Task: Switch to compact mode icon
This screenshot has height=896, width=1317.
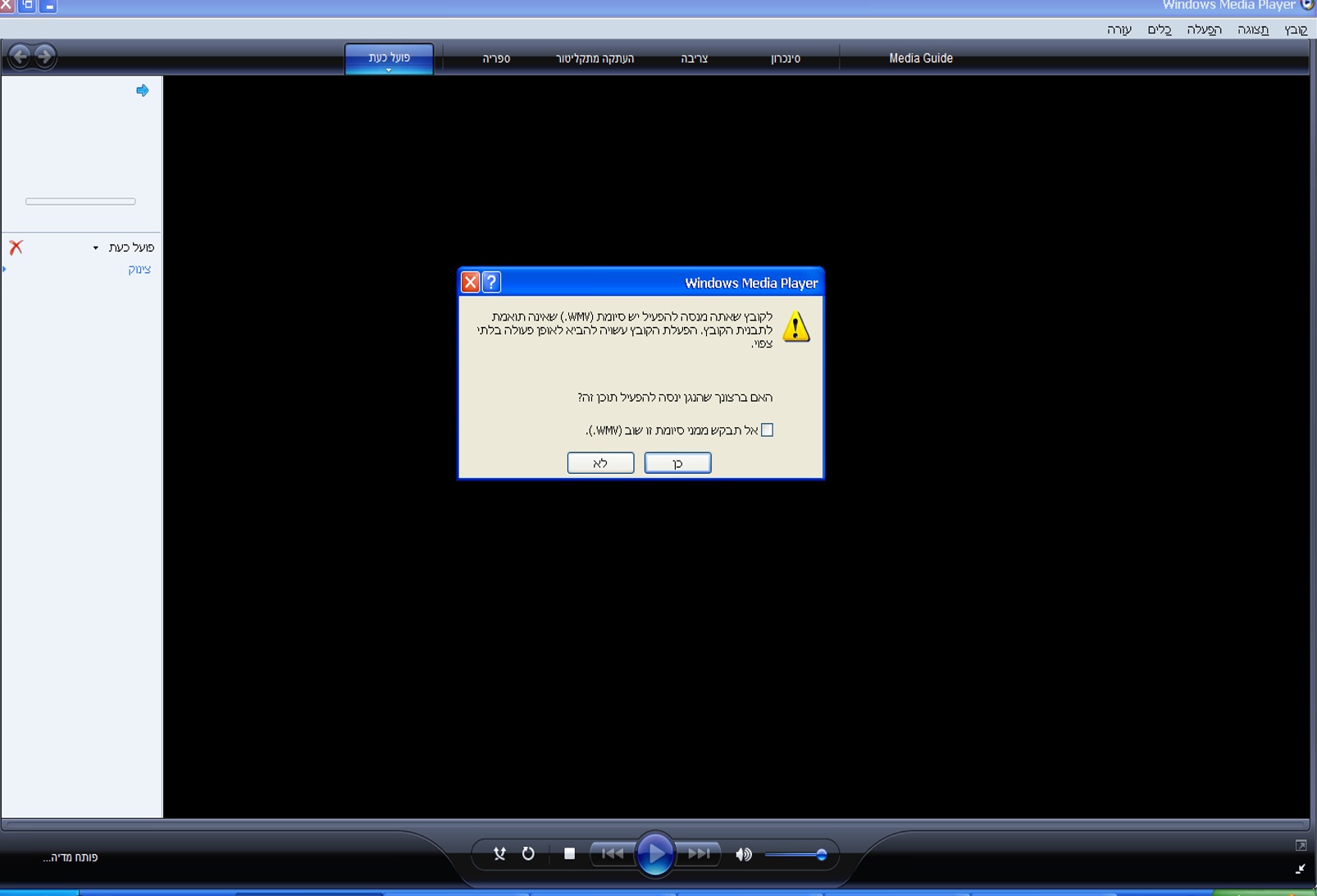Action: [1301, 868]
